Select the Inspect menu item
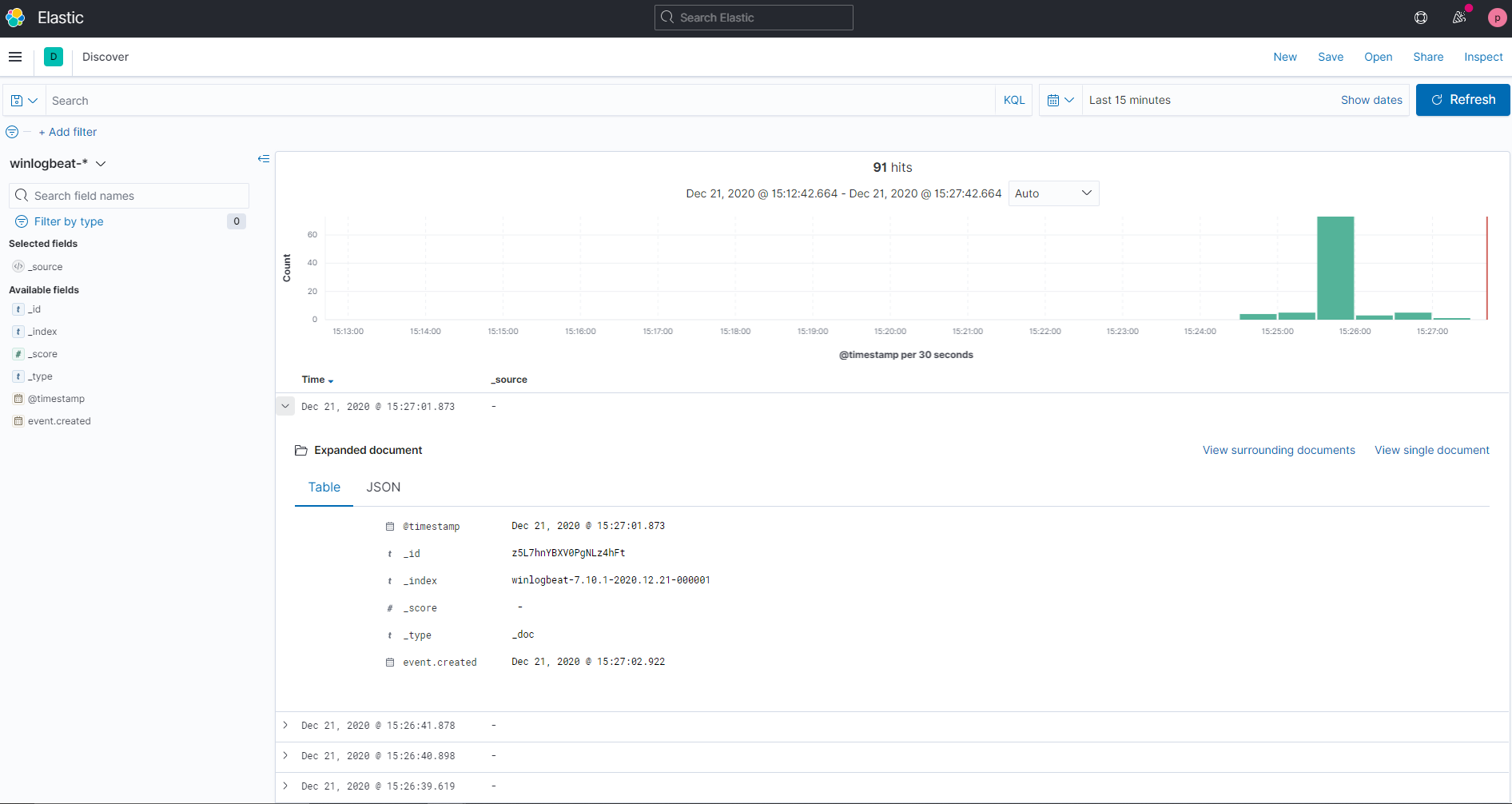Viewport: 1512px width, 804px height. [x=1483, y=57]
